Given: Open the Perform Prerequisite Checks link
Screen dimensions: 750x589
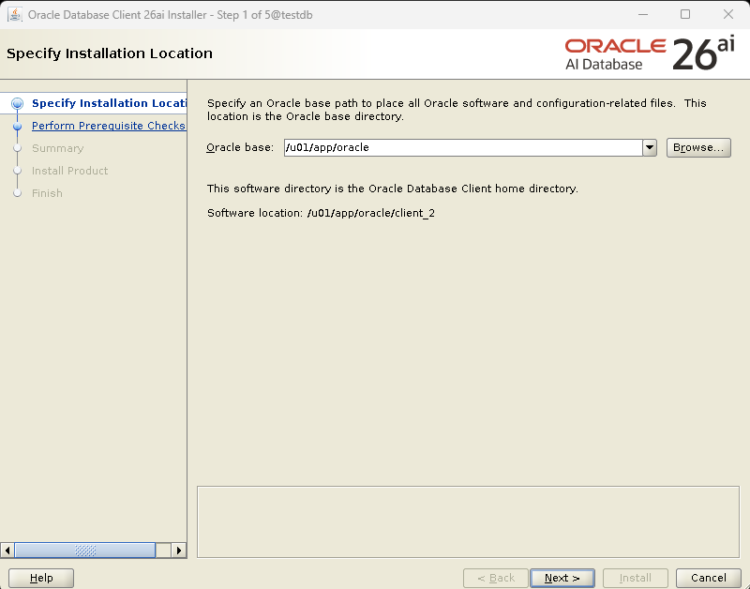Looking at the screenshot, I should tap(109, 125).
